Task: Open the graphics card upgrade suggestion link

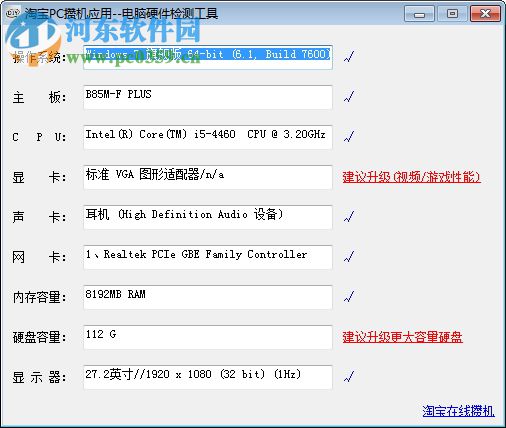Action: tap(412, 177)
